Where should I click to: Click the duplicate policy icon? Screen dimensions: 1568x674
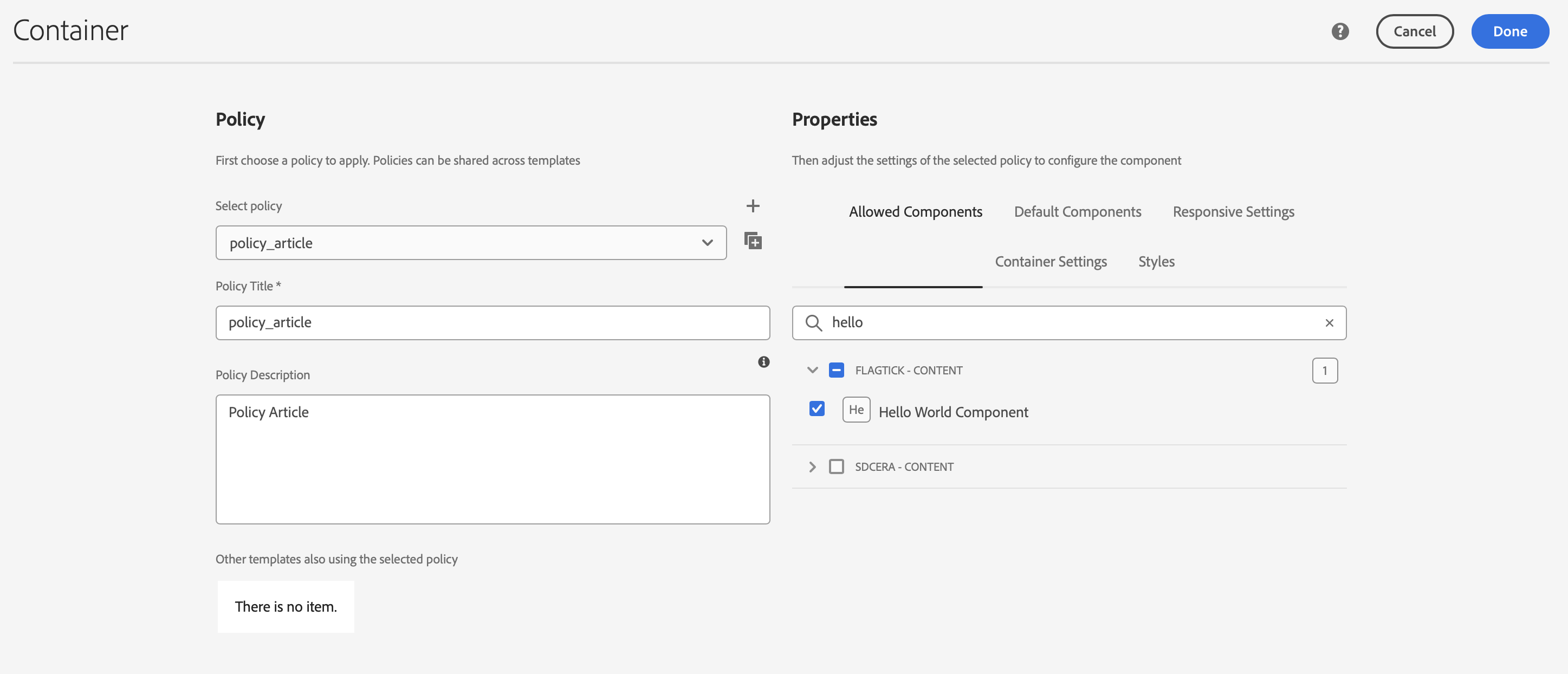pyautogui.click(x=753, y=241)
